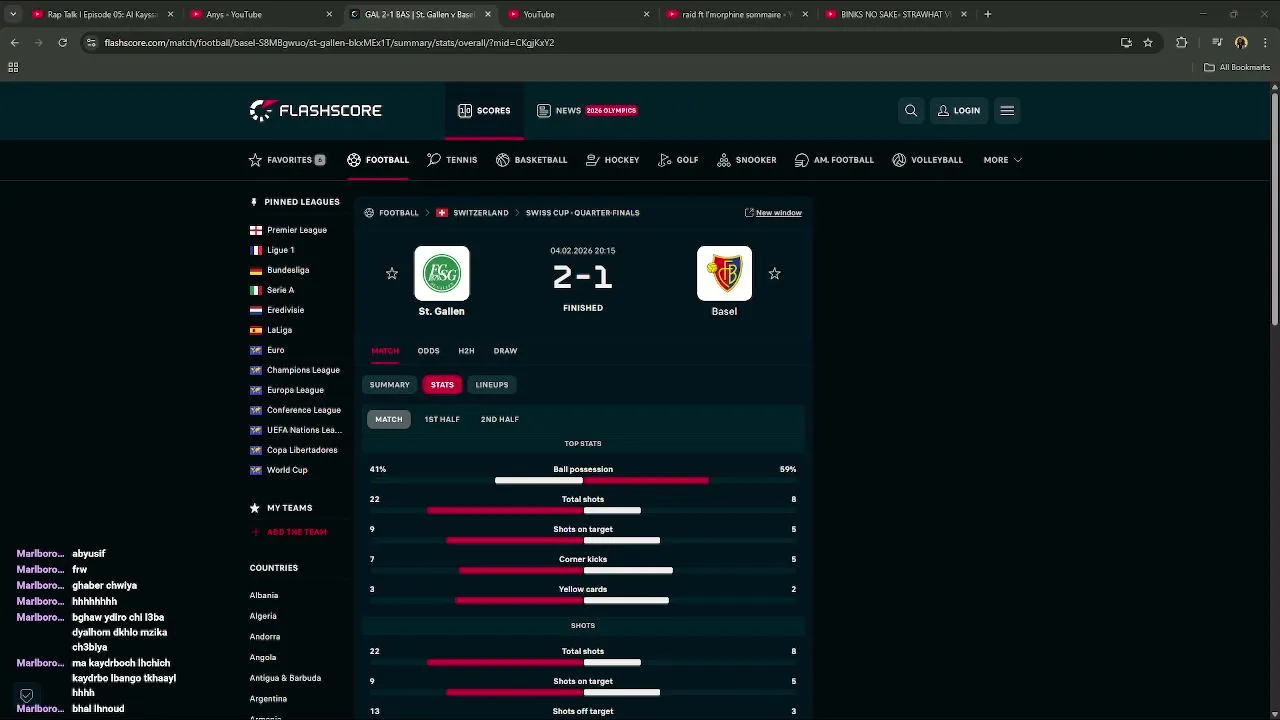
Task: Show 1st Half statistics
Action: (x=442, y=419)
